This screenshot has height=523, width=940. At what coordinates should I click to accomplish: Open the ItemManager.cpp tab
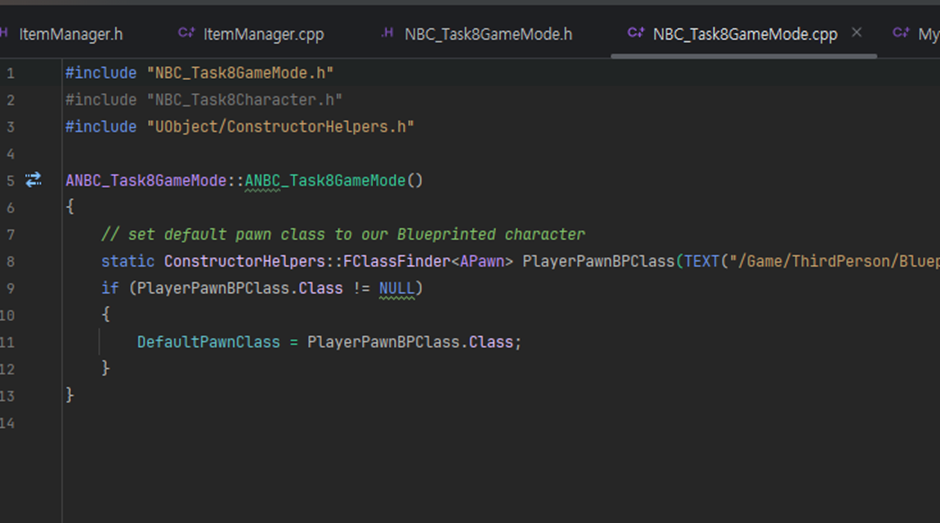263,34
